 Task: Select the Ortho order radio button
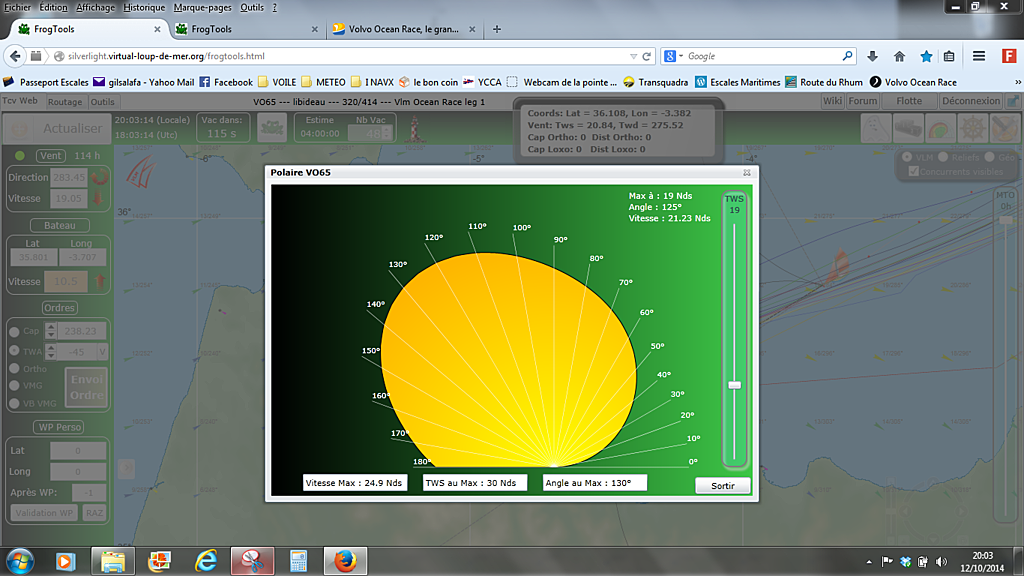click(x=14, y=368)
